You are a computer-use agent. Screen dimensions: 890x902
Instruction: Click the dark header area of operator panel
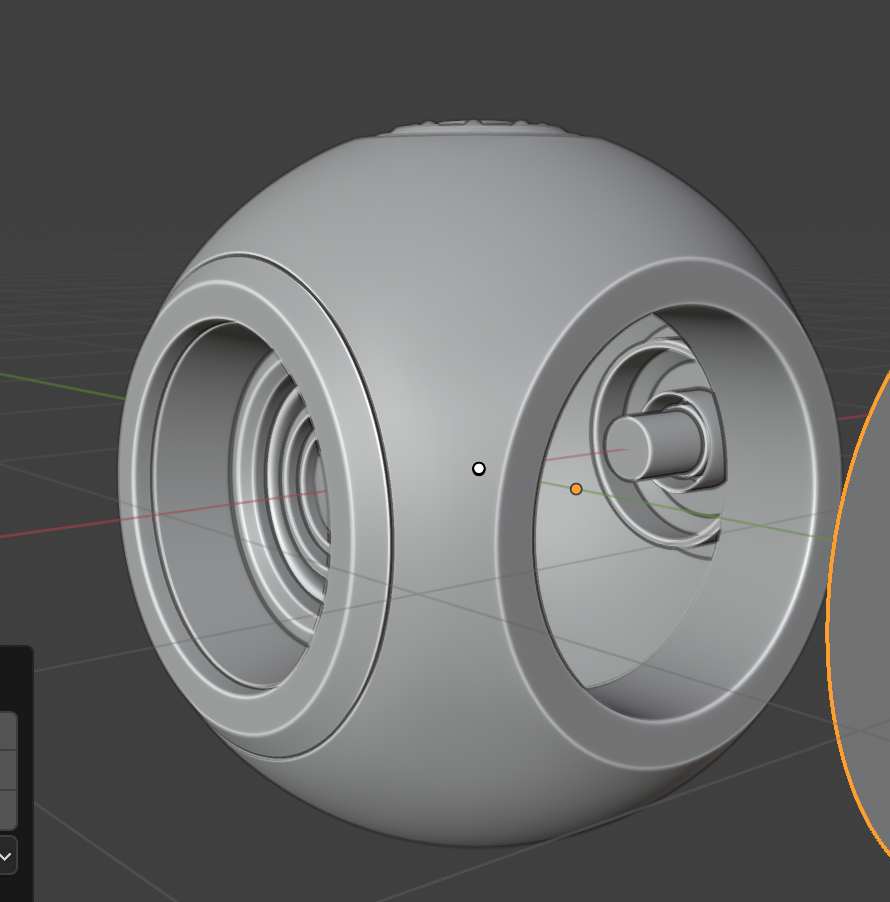coord(15,670)
